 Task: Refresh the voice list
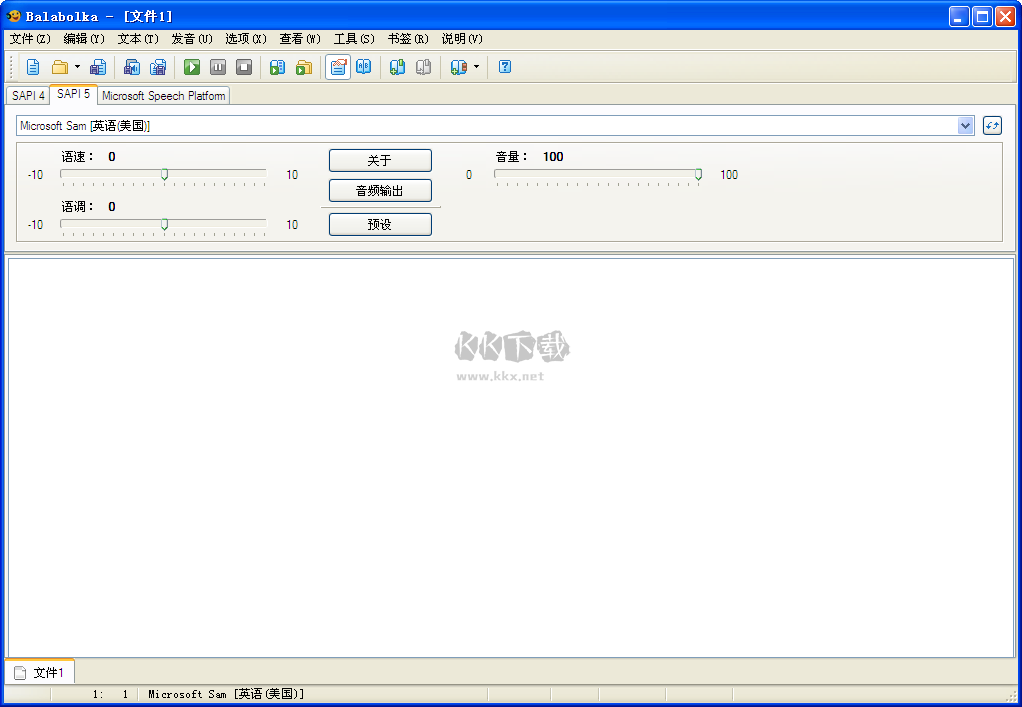[991, 125]
